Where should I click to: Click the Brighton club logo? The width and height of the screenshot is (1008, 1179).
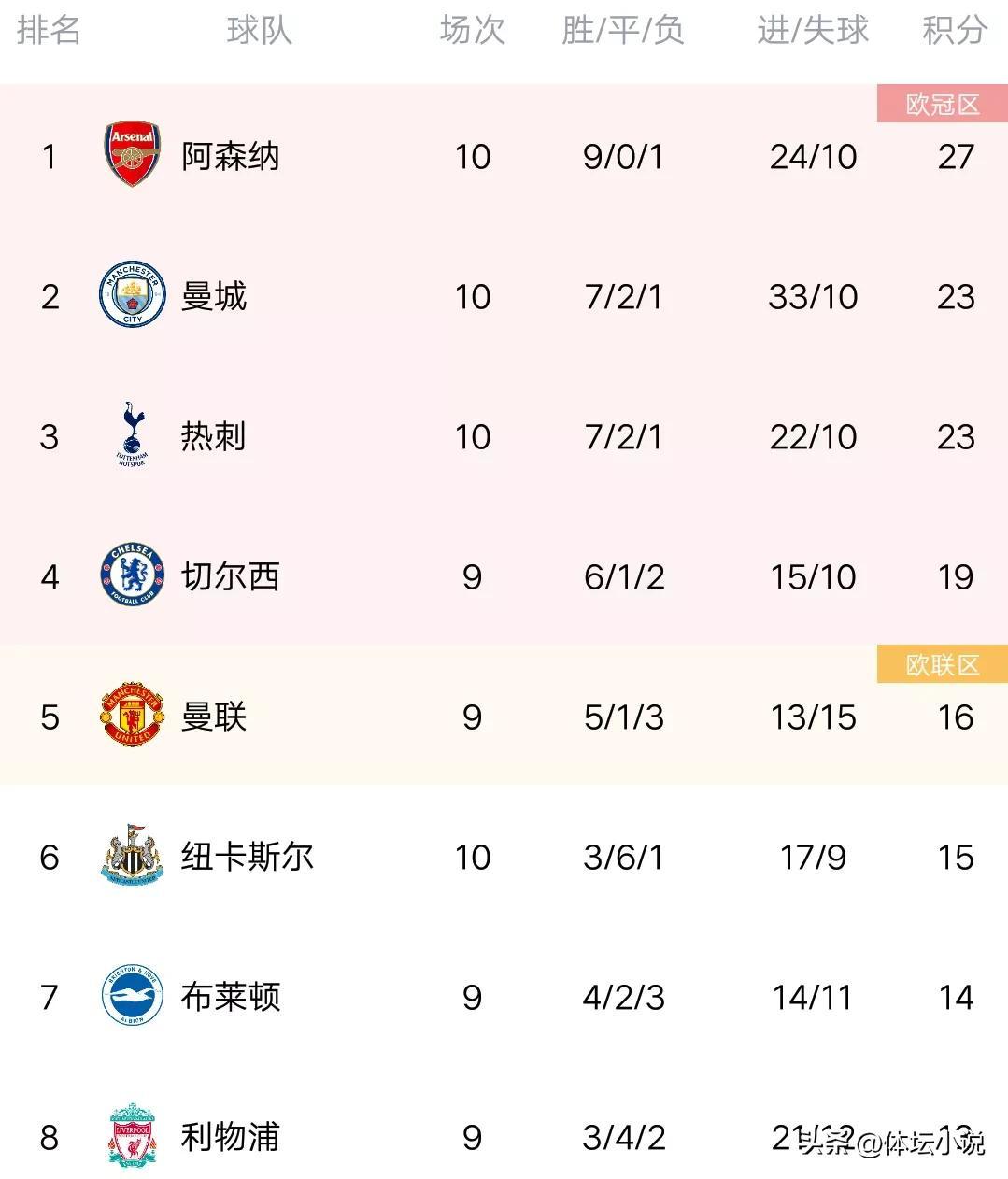pyautogui.click(x=132, y=996)
